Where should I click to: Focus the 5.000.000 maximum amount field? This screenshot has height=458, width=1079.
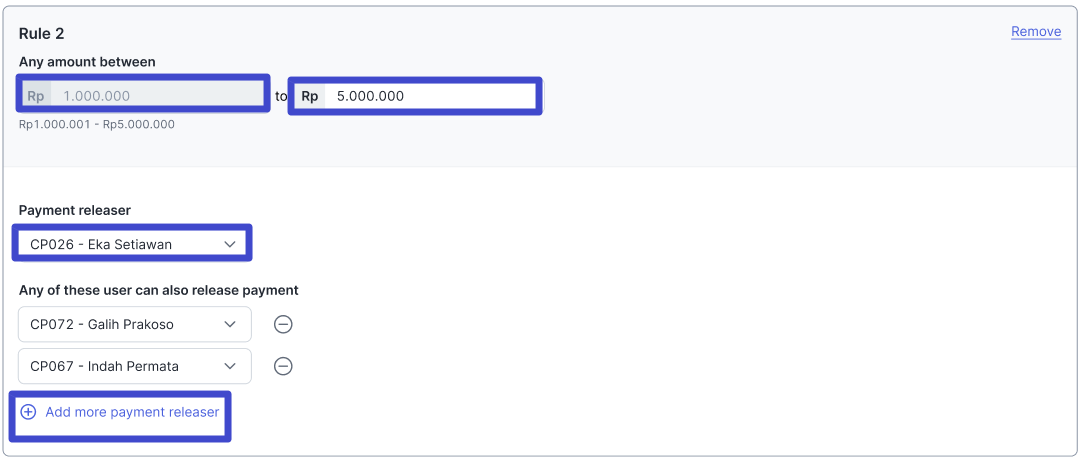coord(430,96)
